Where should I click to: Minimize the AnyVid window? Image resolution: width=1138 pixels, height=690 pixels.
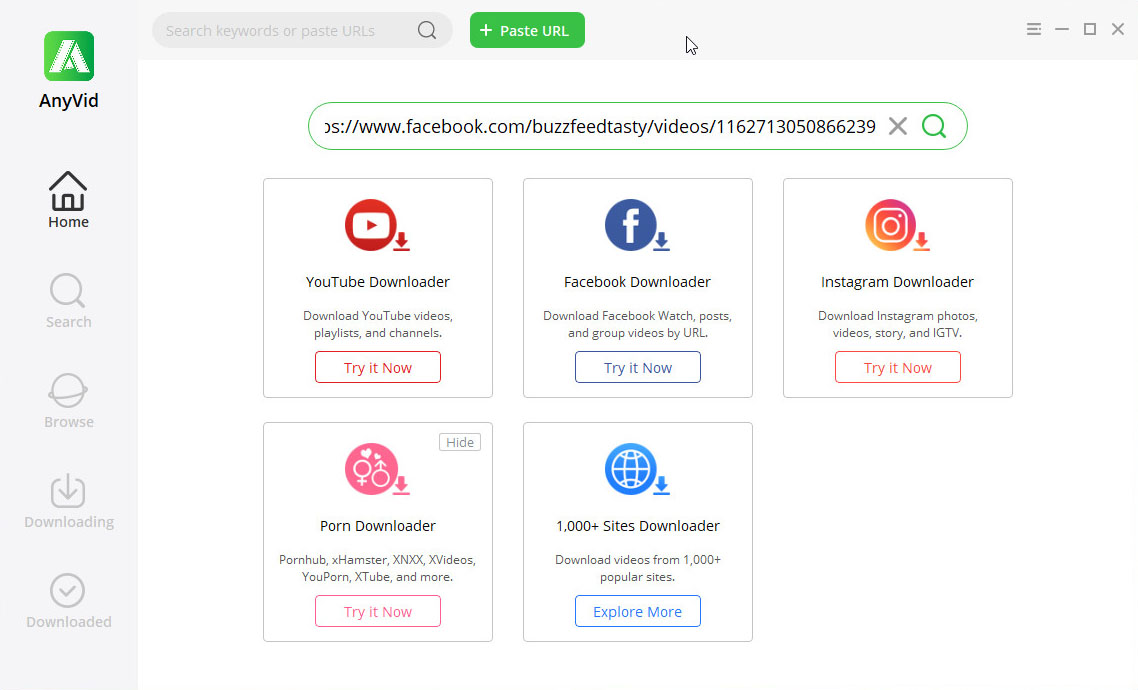(1062, 29)
